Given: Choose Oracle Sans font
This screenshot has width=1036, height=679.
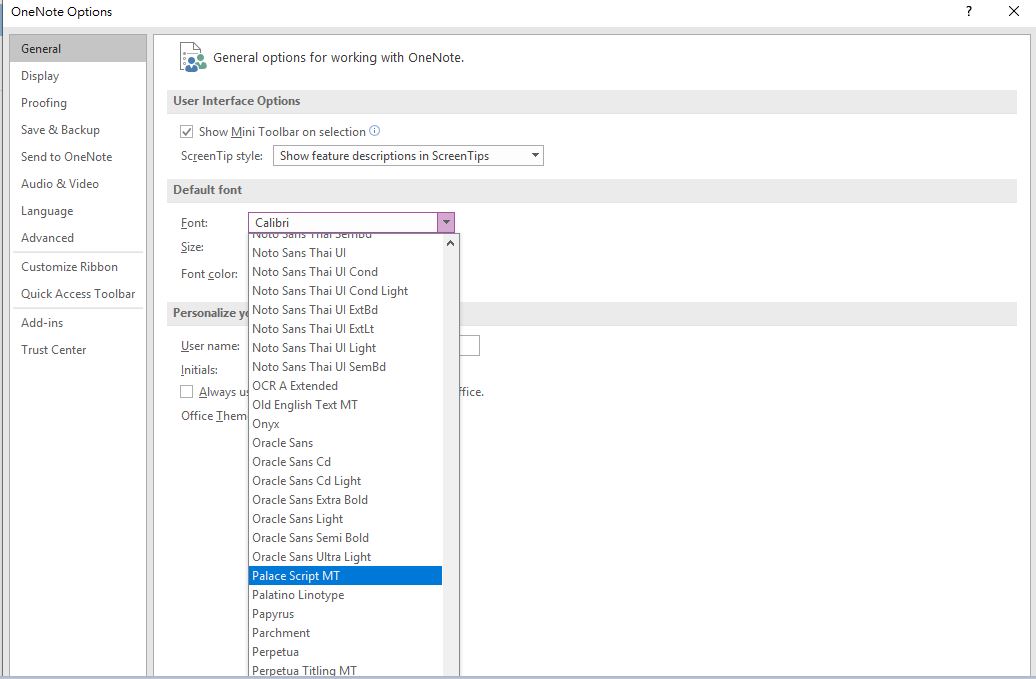Looking at the screenshot, I should click(x=346, y=443).
